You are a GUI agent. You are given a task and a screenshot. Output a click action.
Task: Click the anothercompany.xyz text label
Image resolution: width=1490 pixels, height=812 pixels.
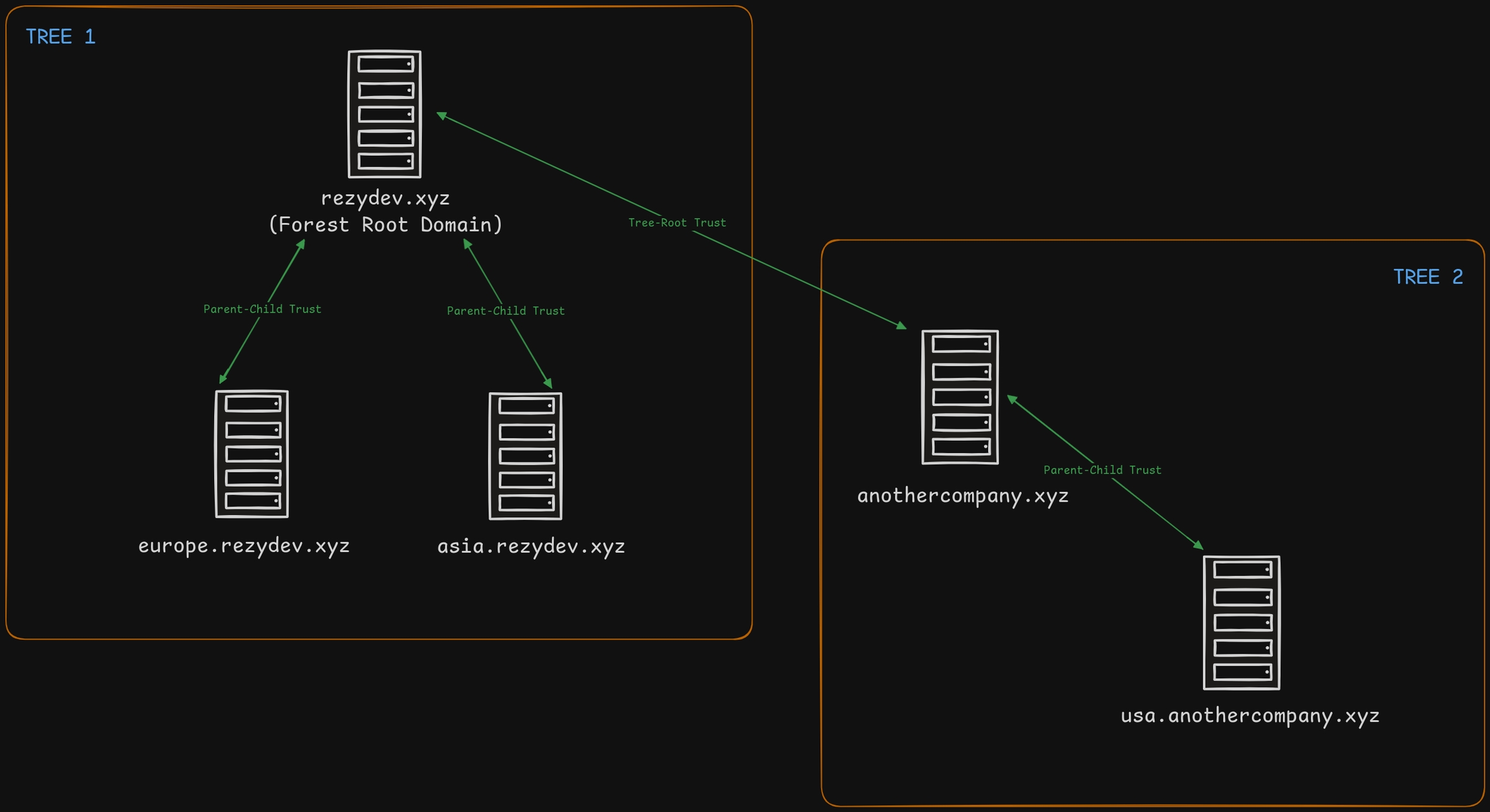962,497
